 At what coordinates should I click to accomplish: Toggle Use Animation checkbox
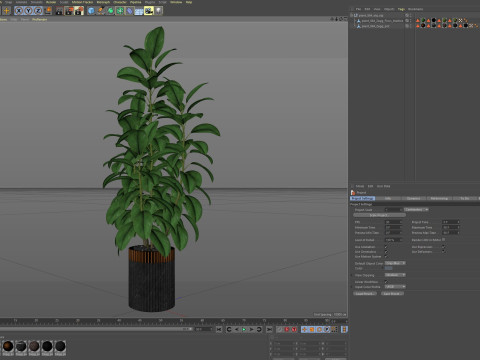point(386,247)
